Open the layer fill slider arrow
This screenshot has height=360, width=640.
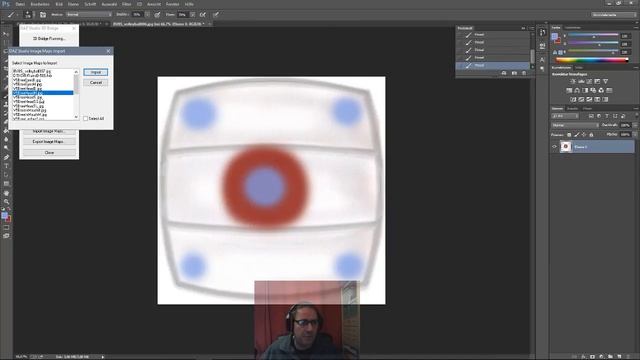click(x=635, y=134)
